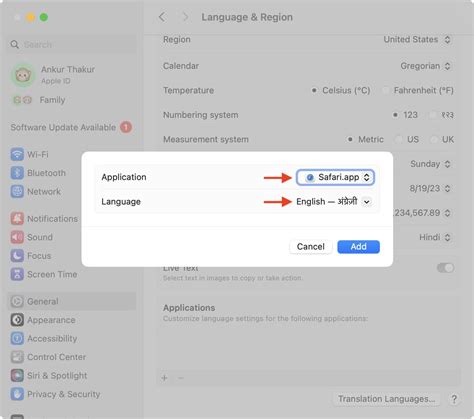Select US measurement radio button
Viewport: 474px width, 419px height.
[x=399, y=139]
